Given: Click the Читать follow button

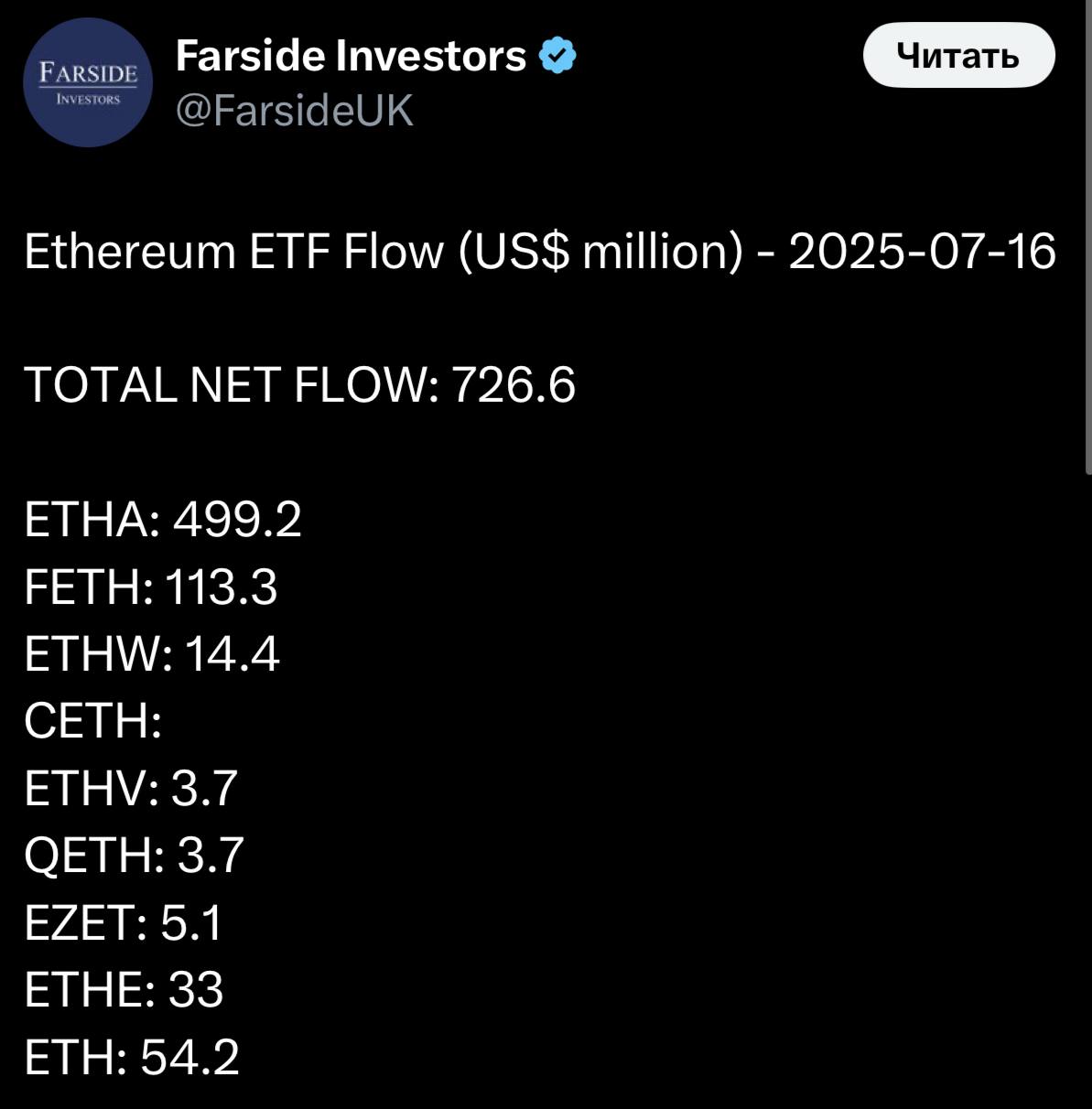Looking at the screenshot, I should pyautogui.click(x=958, y=55).
